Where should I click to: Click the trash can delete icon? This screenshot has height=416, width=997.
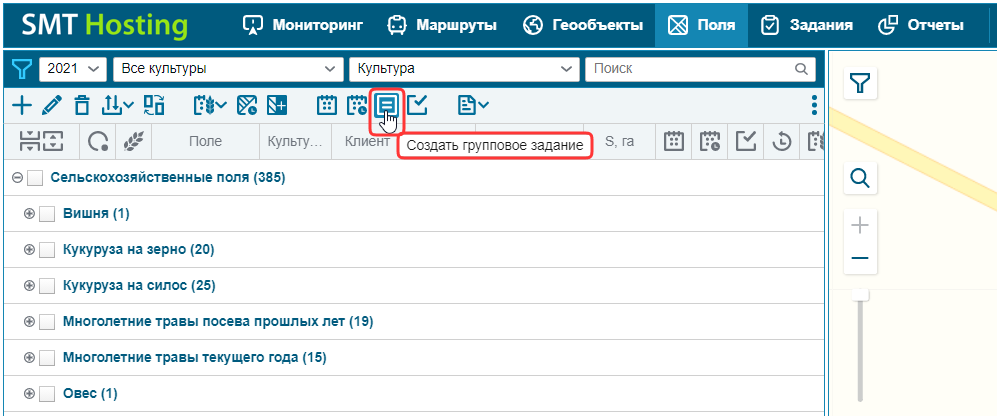(x=82, y=105)
